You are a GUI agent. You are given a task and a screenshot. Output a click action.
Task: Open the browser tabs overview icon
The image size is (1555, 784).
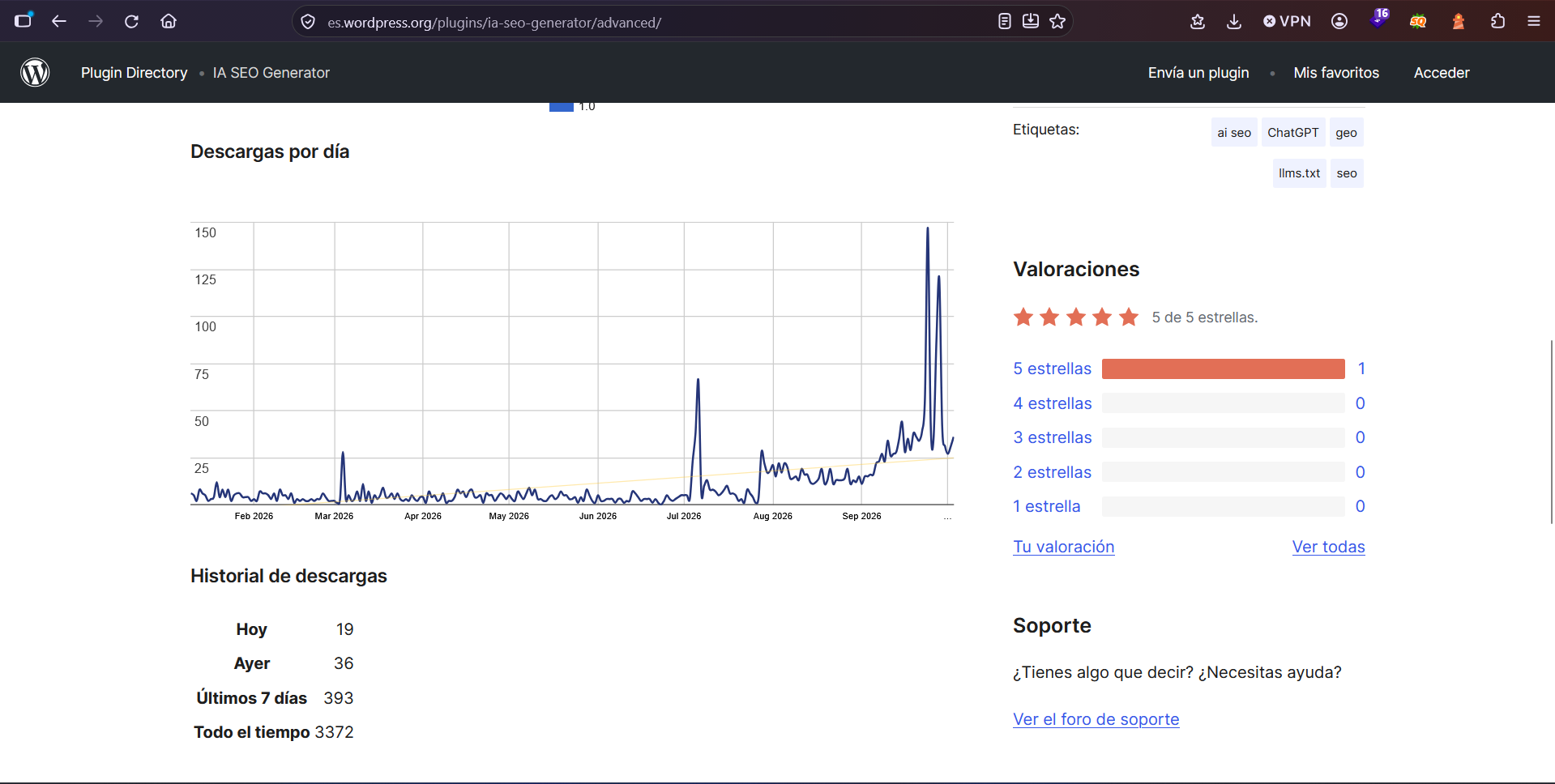click(x=23, y=20)
